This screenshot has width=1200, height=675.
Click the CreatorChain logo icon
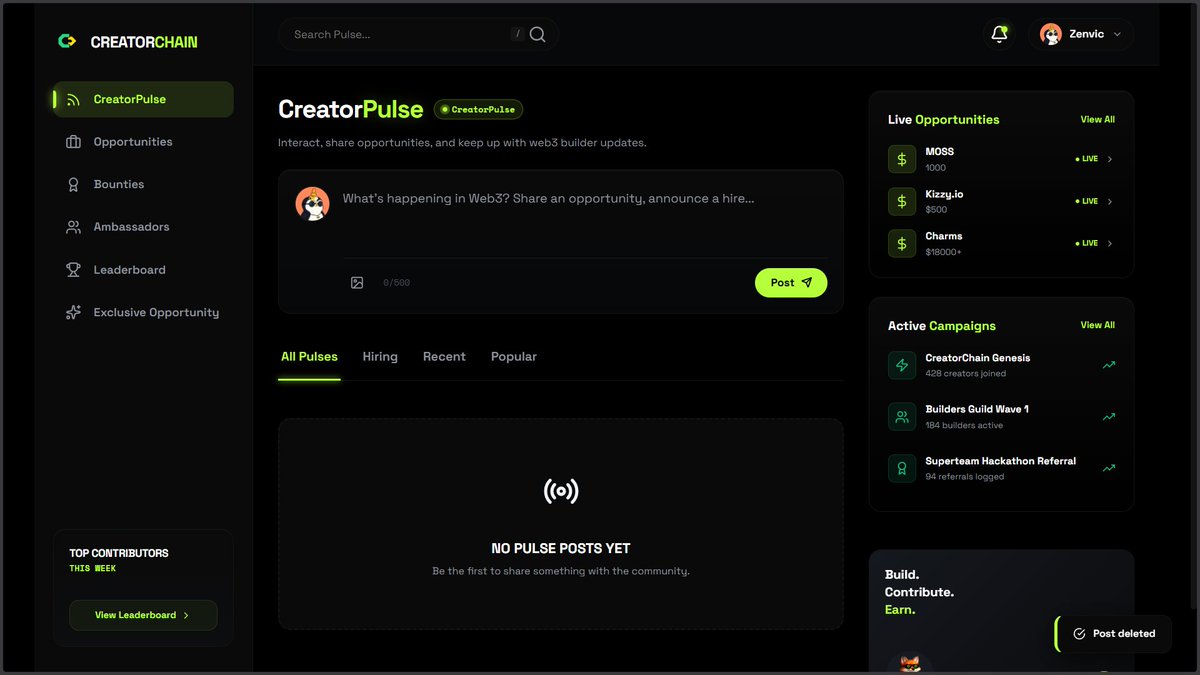tap(67, 41)
